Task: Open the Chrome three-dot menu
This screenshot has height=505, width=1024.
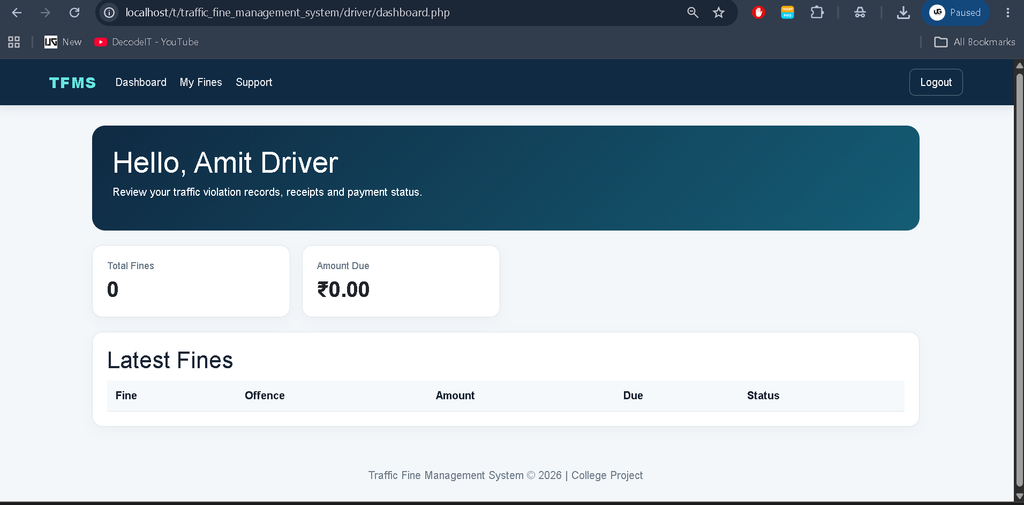Action: (x=1008, y=12)
